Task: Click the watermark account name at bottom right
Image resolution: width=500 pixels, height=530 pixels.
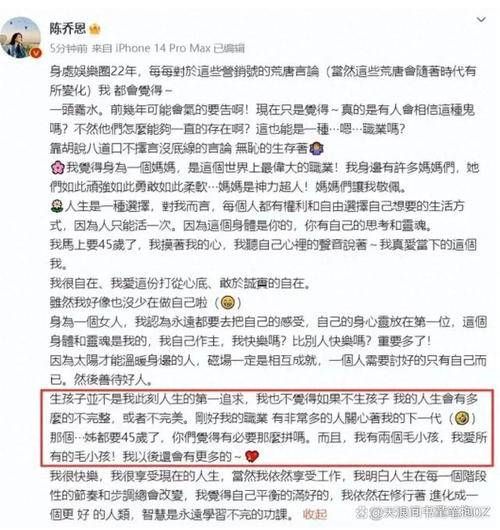Action: tap(427, 513)
